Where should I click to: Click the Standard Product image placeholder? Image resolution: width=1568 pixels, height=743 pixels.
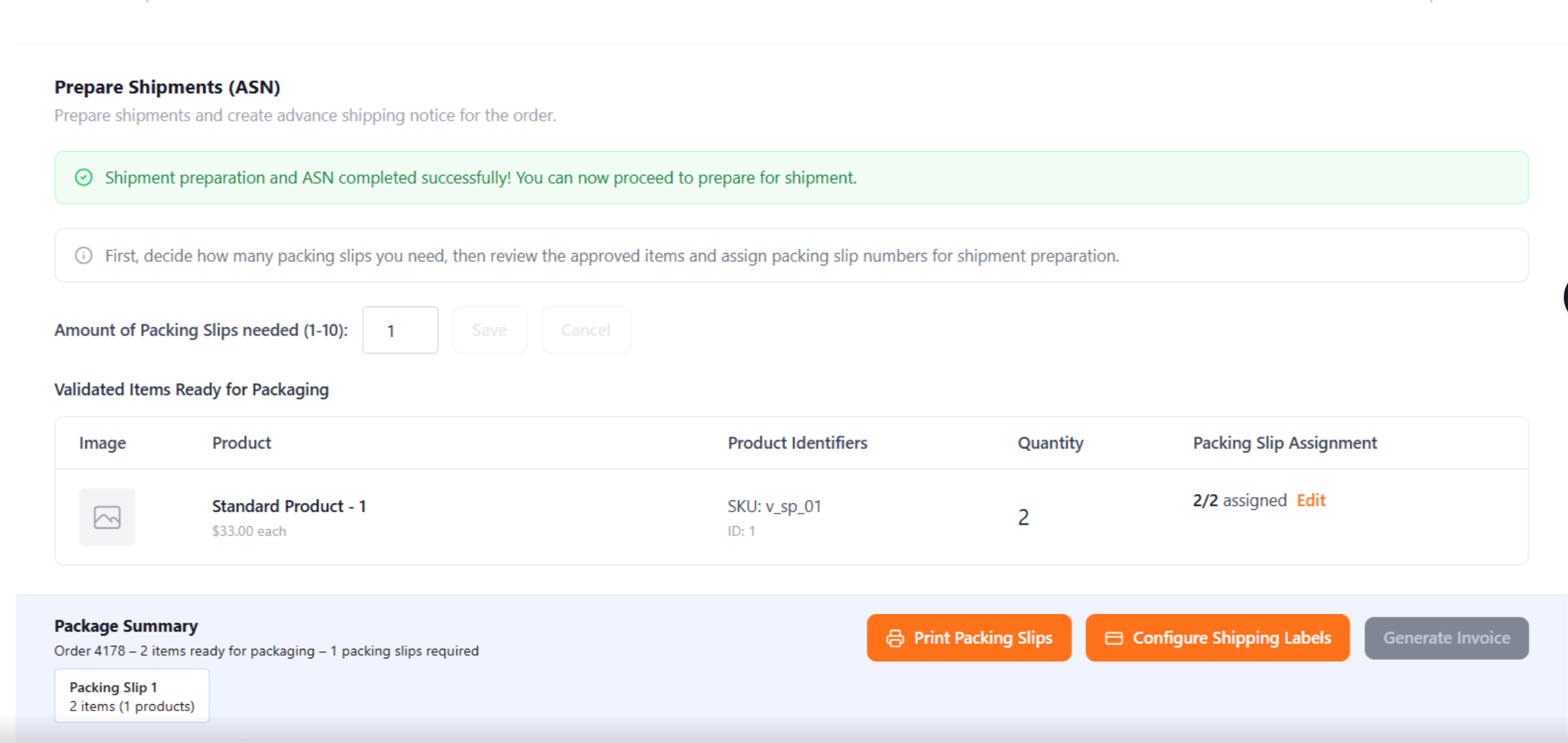point(107,517)
